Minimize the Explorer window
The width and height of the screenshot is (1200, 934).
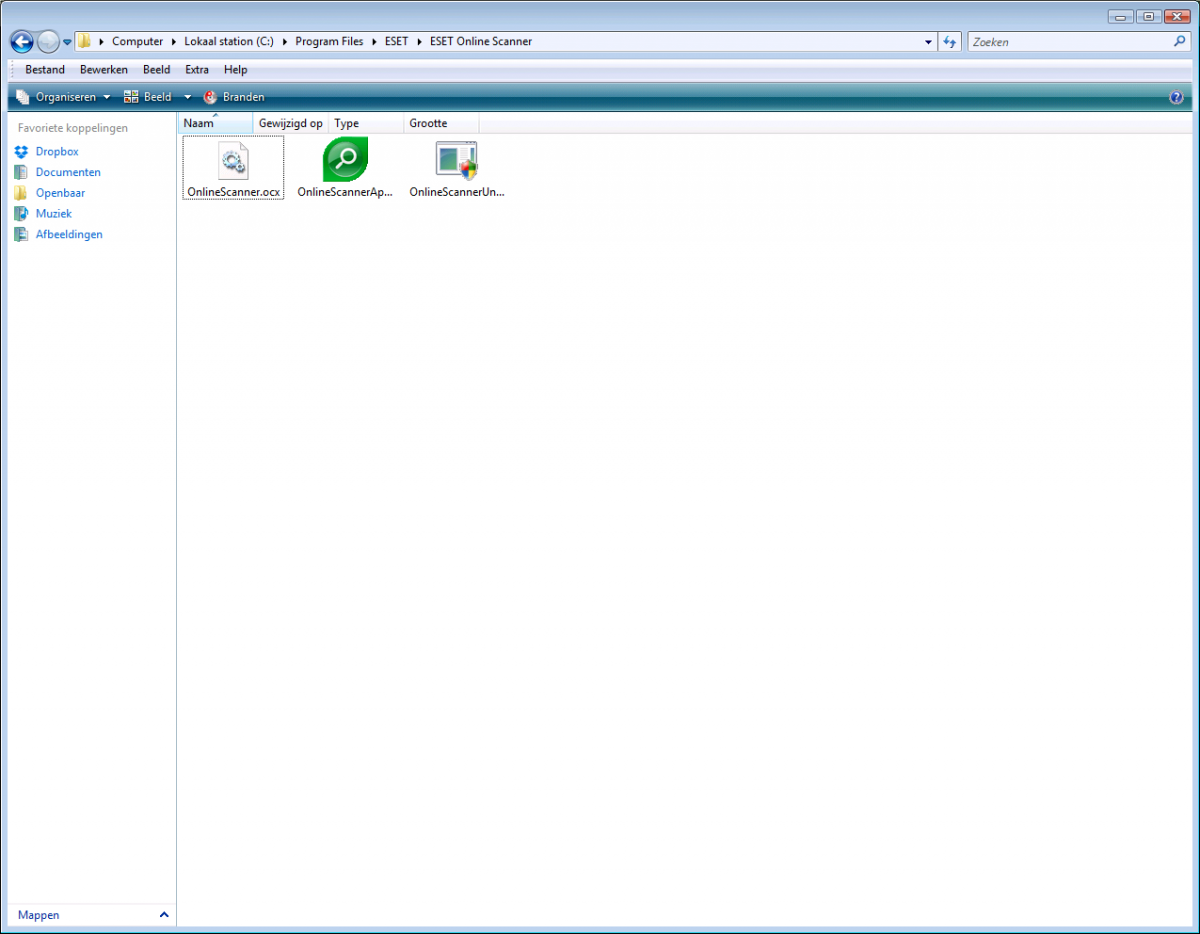1121,16
